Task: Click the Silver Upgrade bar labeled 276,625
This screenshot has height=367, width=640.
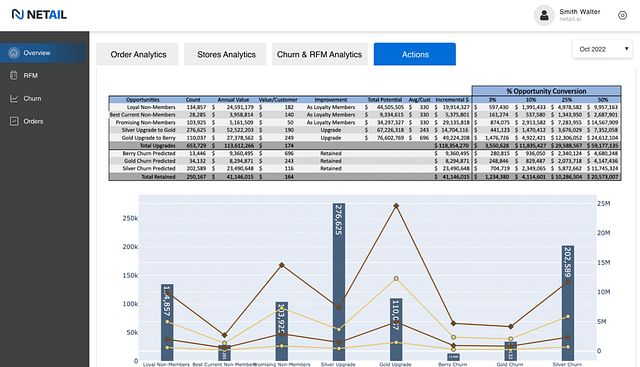Action: (339, 282)
